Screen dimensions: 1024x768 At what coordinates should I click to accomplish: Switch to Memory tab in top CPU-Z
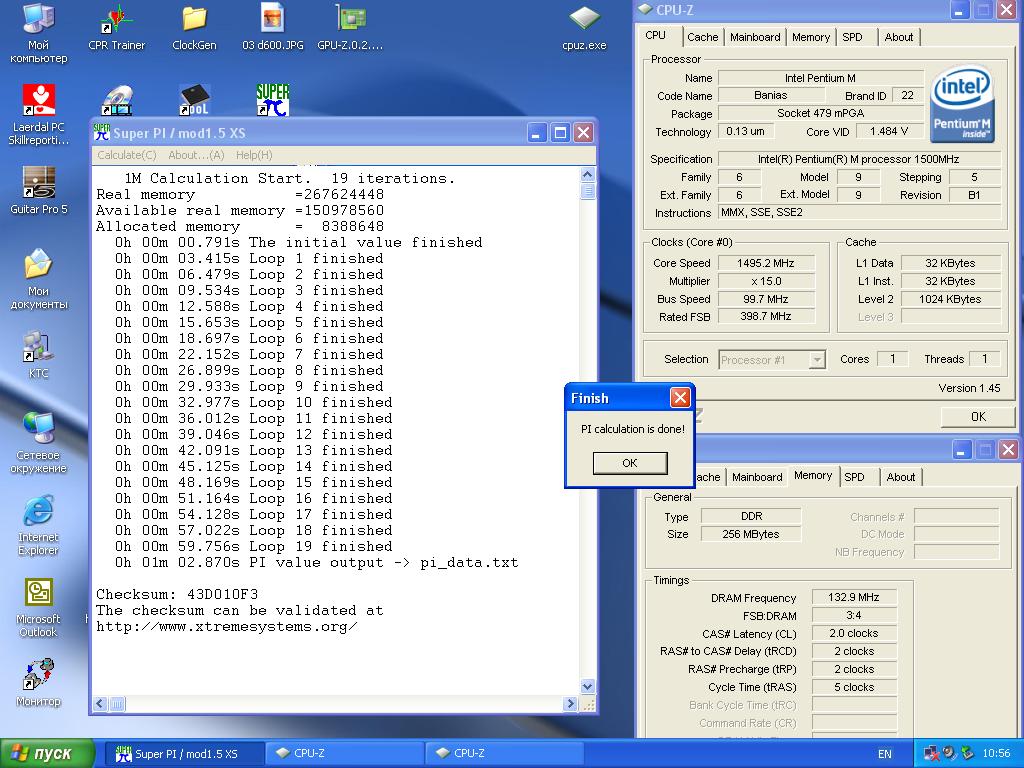click(x=810, y=37)
